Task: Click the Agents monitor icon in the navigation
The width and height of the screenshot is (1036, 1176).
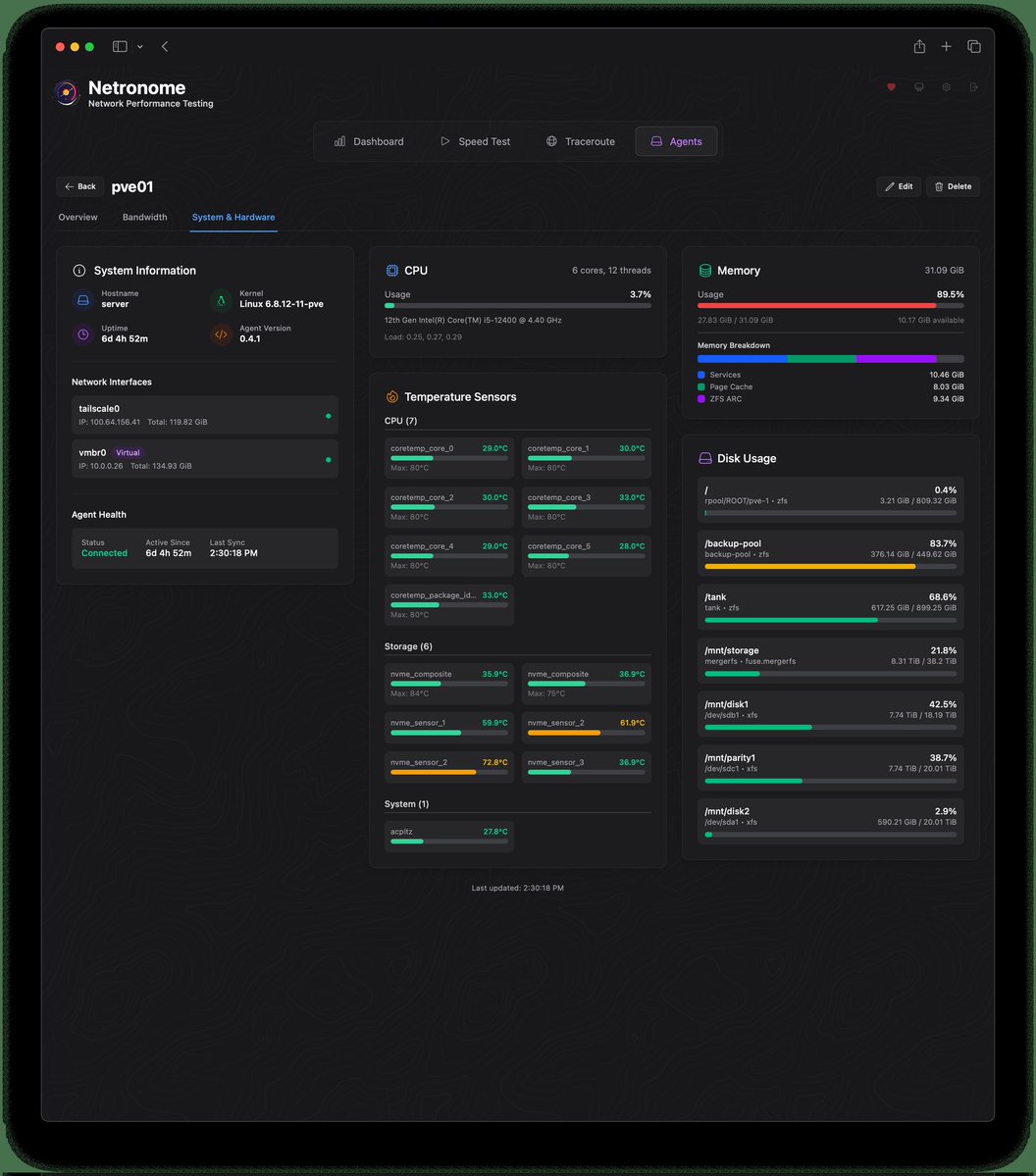Action: (x=655, y=141)
